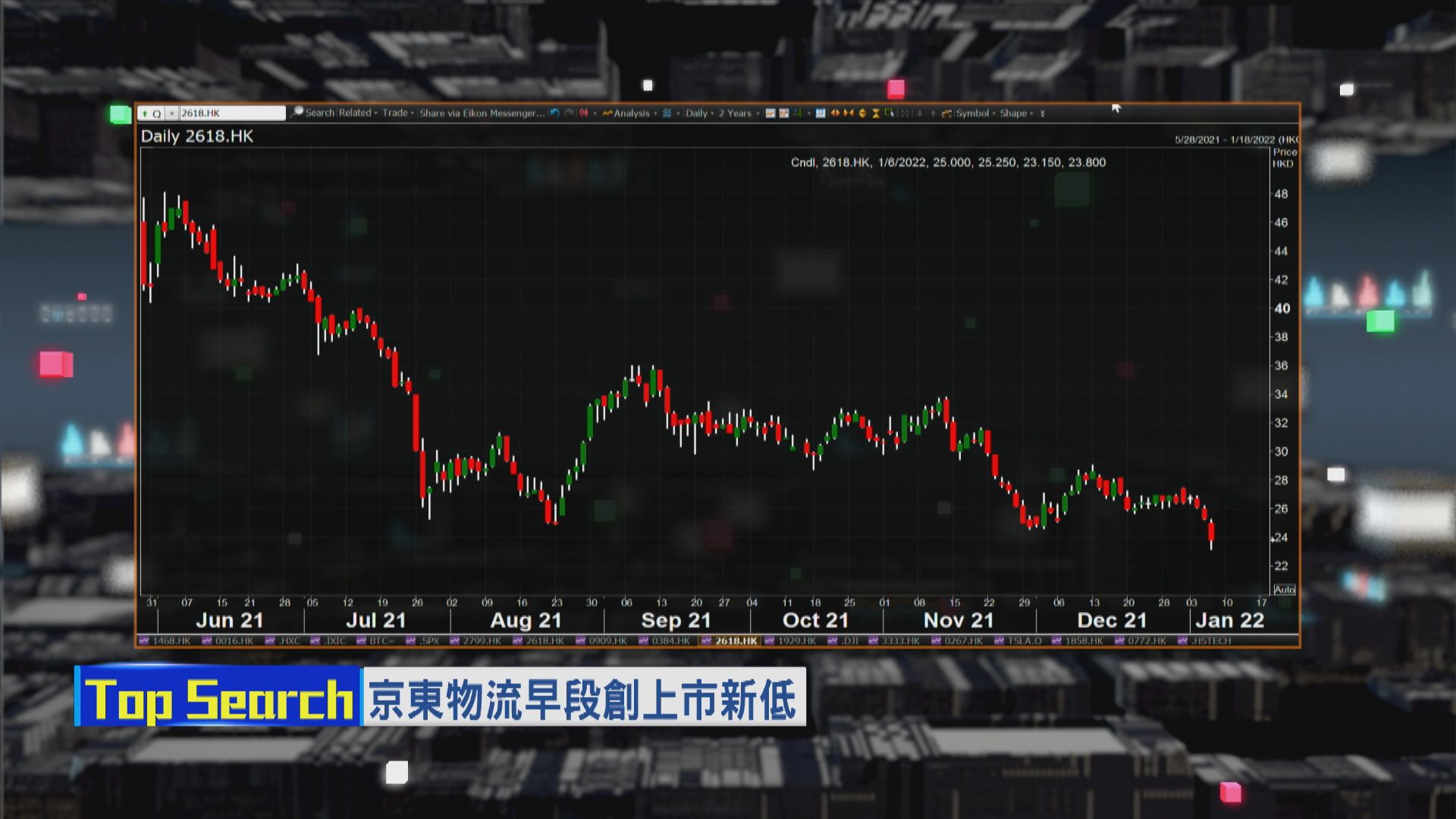The image size is (1456, 819).
Task: Open the Symbol selector
Action: pyautogui.click(x=976, y=112)
